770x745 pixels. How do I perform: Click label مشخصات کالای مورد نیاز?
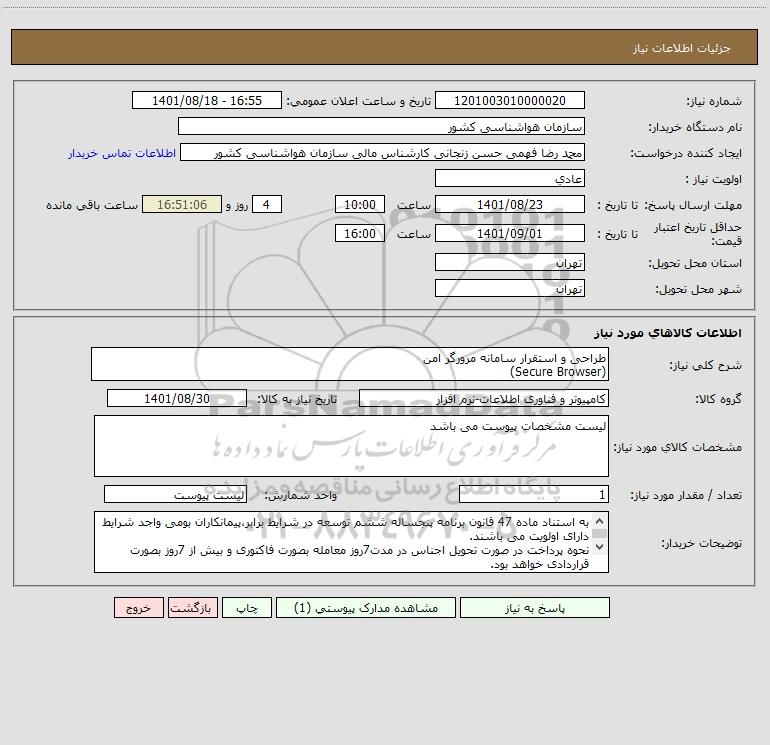click(678, 447)
